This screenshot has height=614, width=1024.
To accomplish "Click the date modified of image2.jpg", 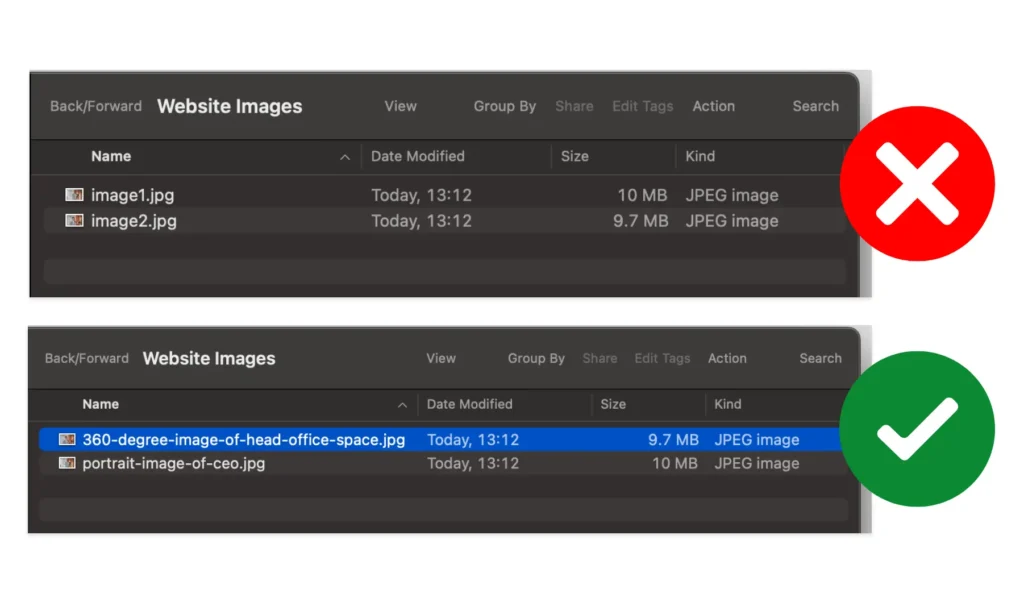I will (x=421, y=221).
